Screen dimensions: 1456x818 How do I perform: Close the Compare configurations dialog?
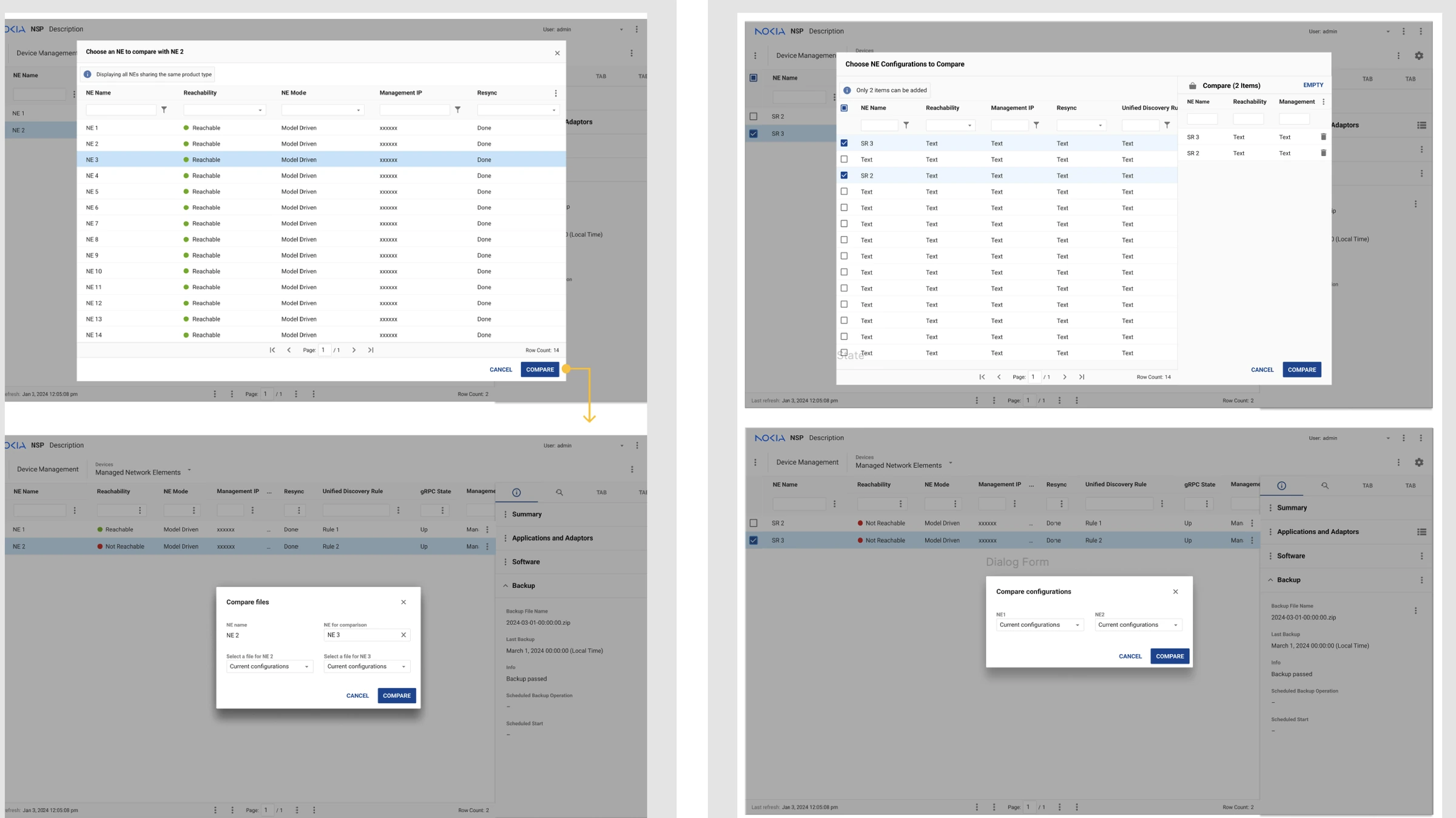(1175, 592)
